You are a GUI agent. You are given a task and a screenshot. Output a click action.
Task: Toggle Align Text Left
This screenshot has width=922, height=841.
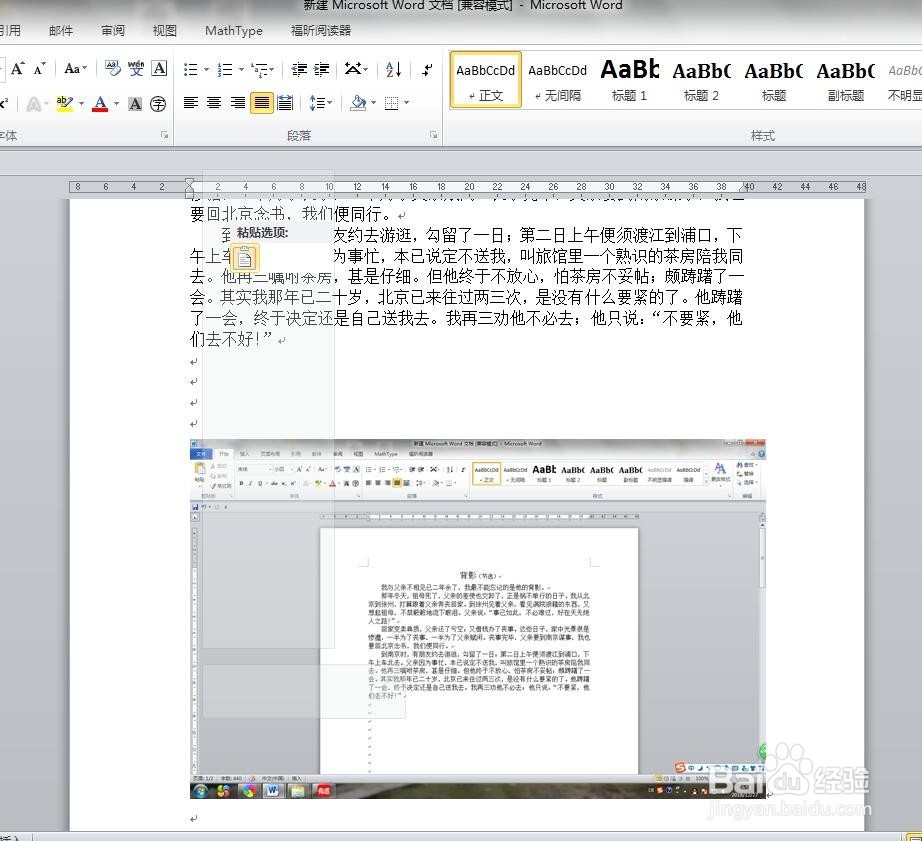(x=191, y=104)
